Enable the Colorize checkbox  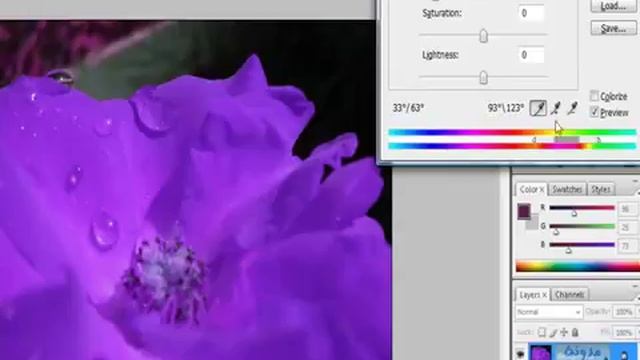tap(594, 96)
